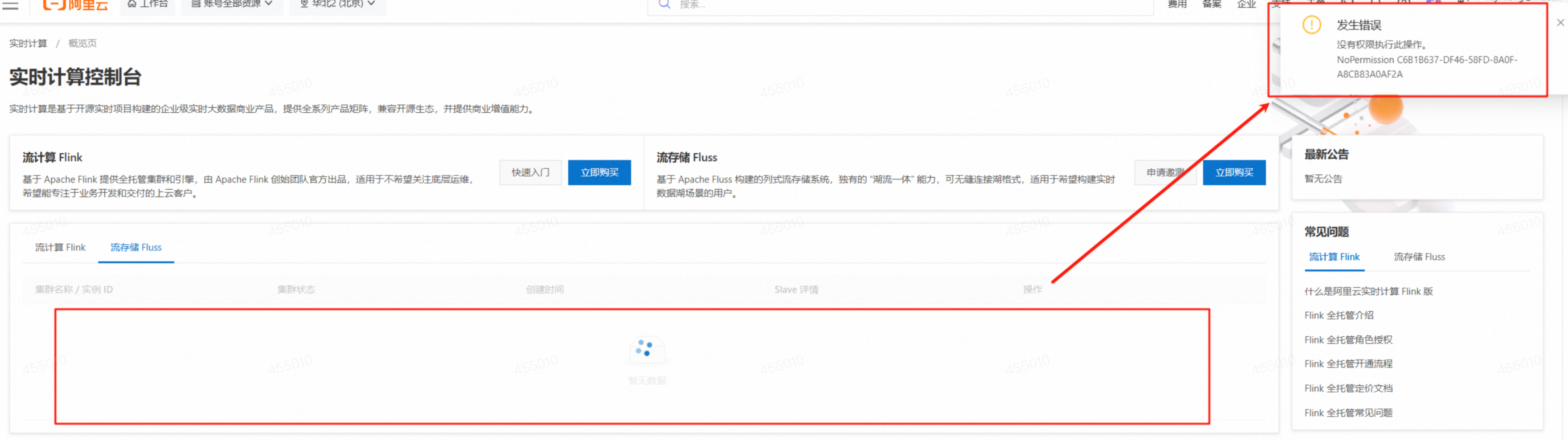The image size is (1568, 440).
Task: Click 立即购买 for 流计算 Flink
Action: 599,173
